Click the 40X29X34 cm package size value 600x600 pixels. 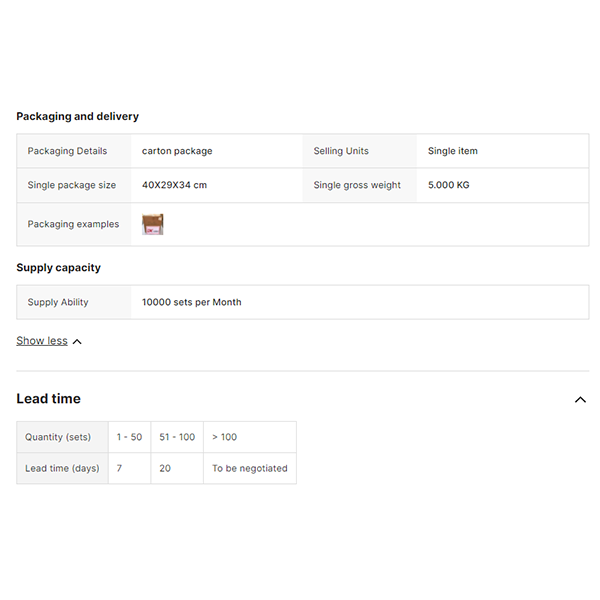174,185
